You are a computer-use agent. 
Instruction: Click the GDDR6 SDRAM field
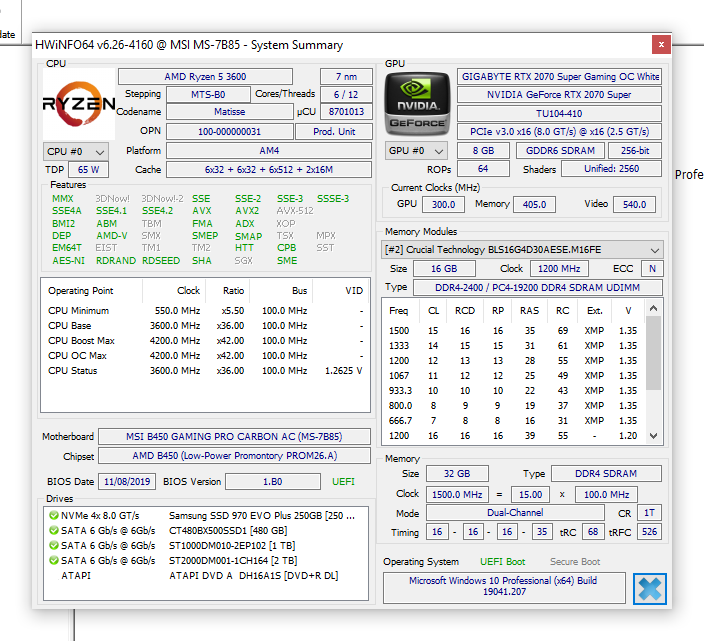click(560, 150)
